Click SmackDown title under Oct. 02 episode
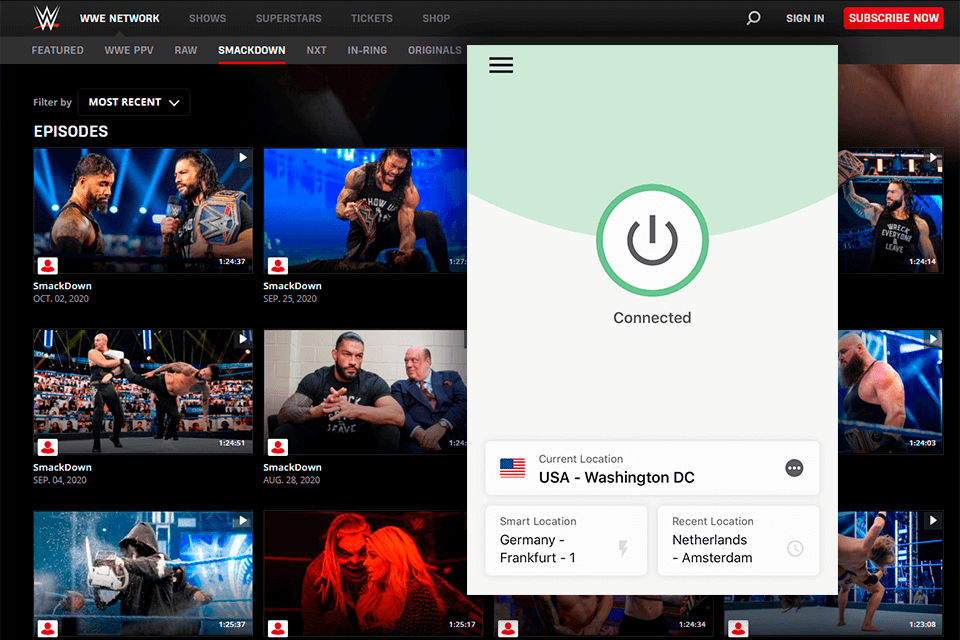 pyautogui.click(x=62, y=286)
